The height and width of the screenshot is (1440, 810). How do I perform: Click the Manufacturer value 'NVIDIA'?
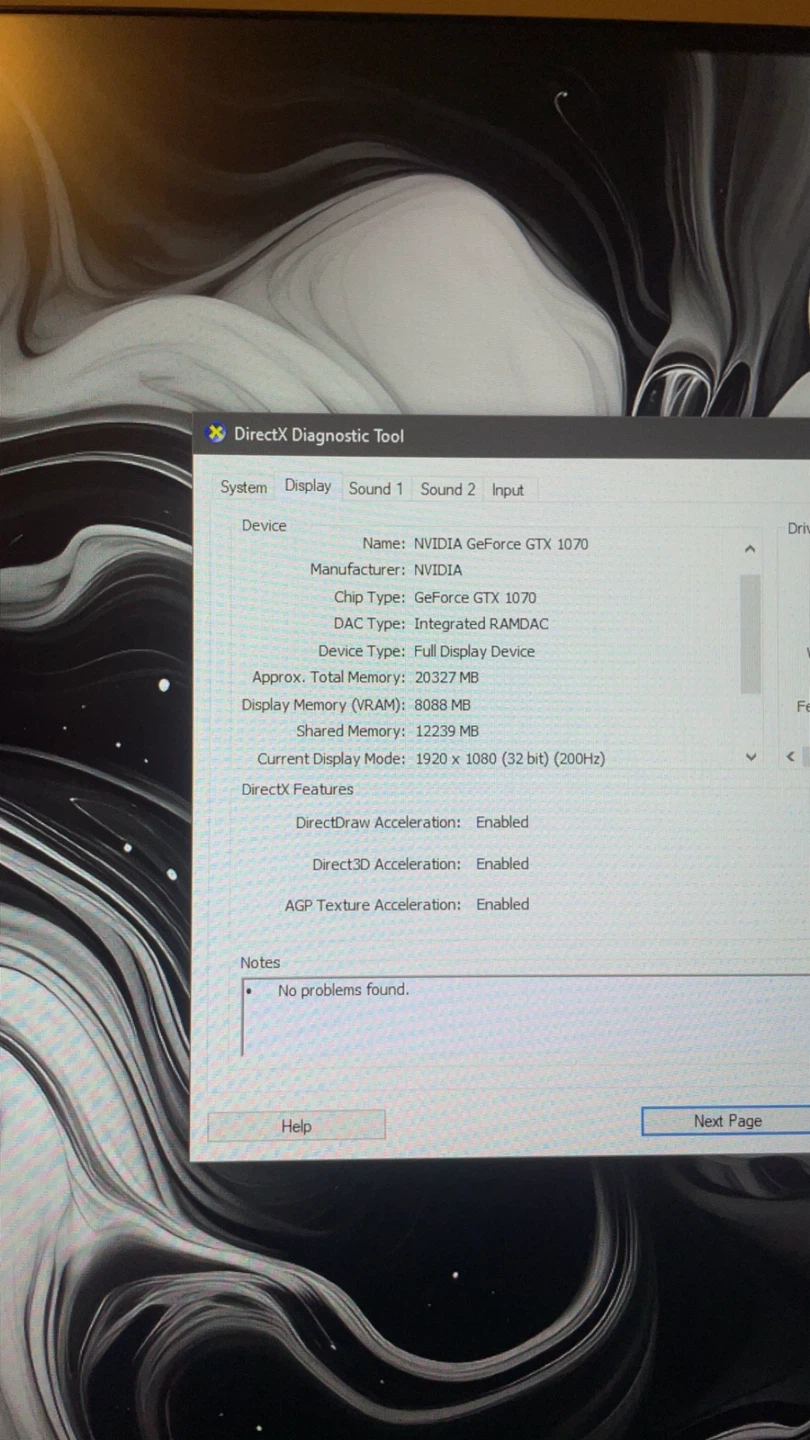click(438, 570)
